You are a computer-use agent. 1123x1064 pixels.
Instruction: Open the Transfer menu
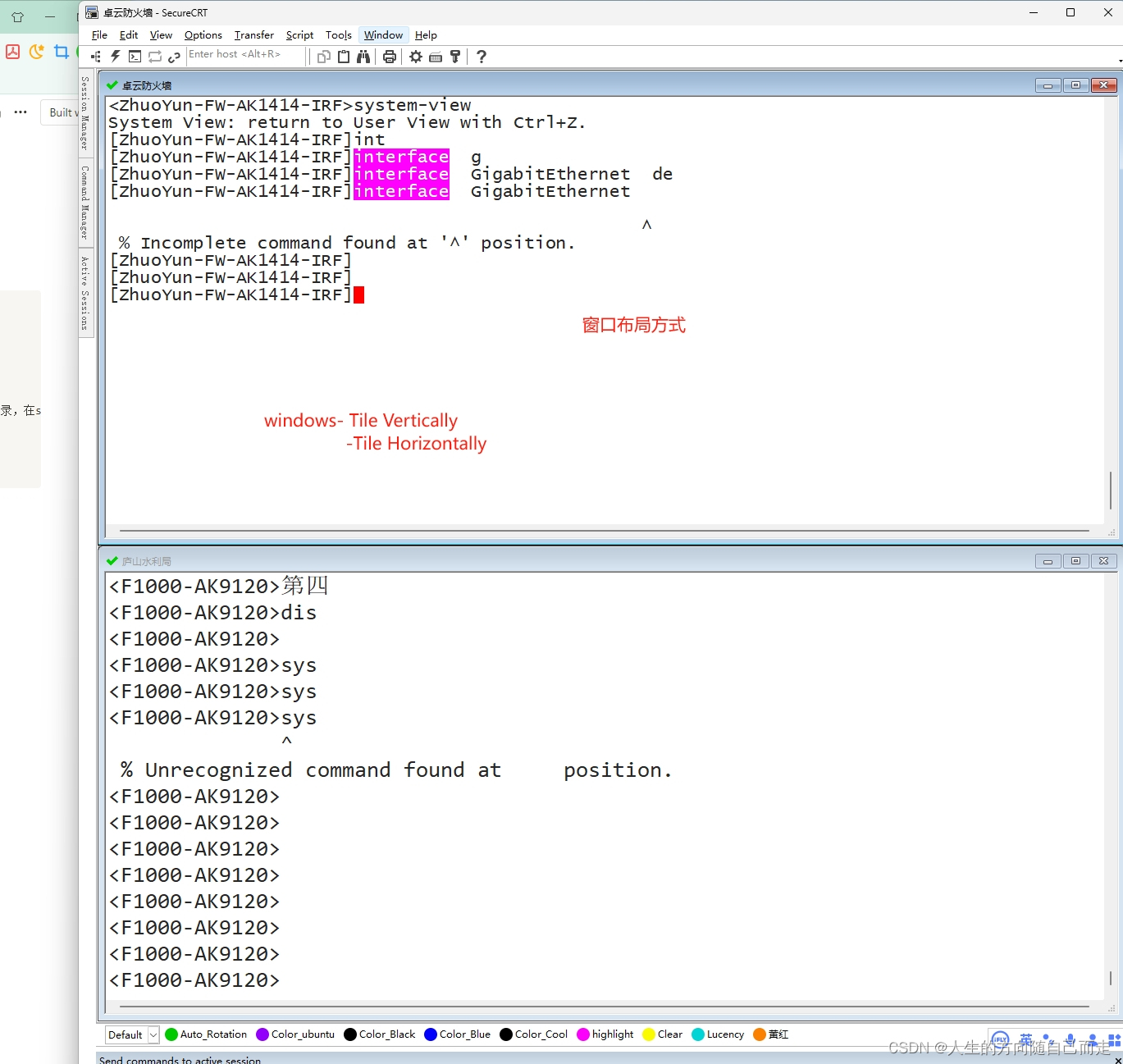click(x=254, y=35)
